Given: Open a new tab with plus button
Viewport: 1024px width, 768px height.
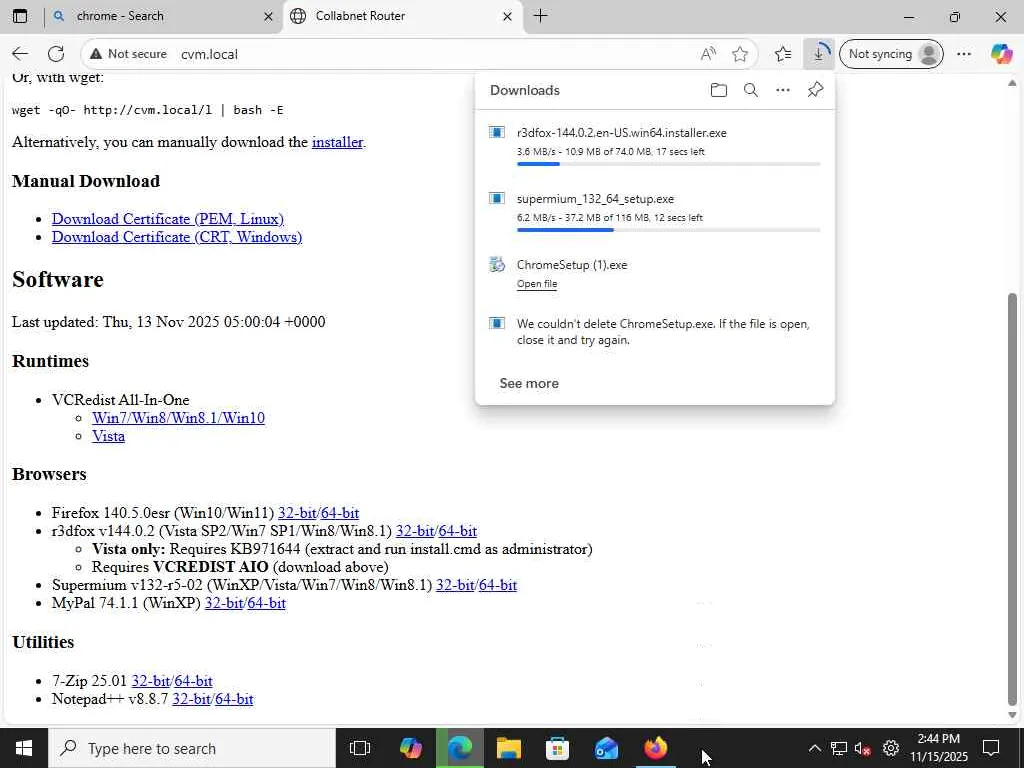Looking at the screenshot, I should 540,16.
